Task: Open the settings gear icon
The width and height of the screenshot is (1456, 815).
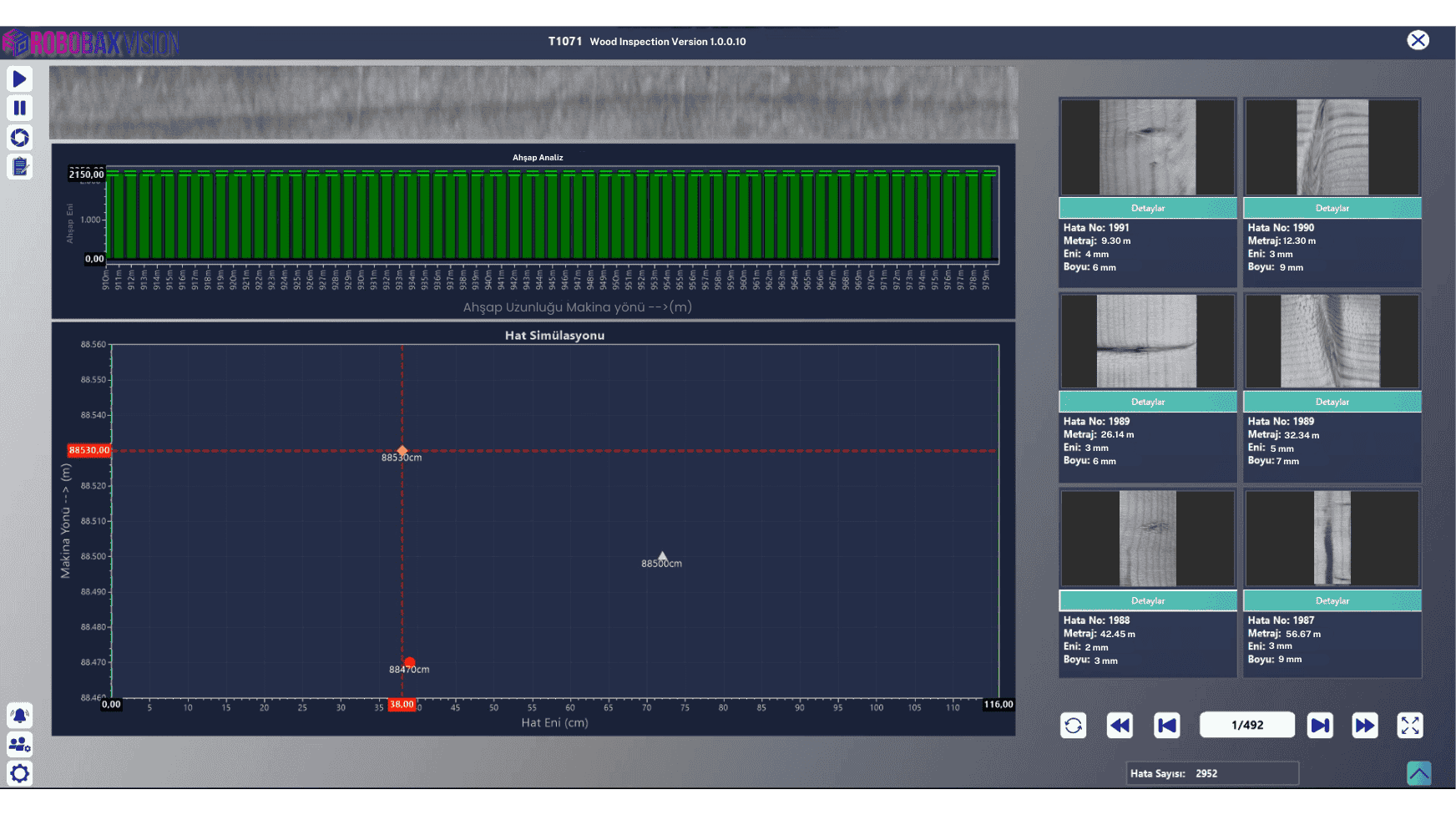Action: 19,773
